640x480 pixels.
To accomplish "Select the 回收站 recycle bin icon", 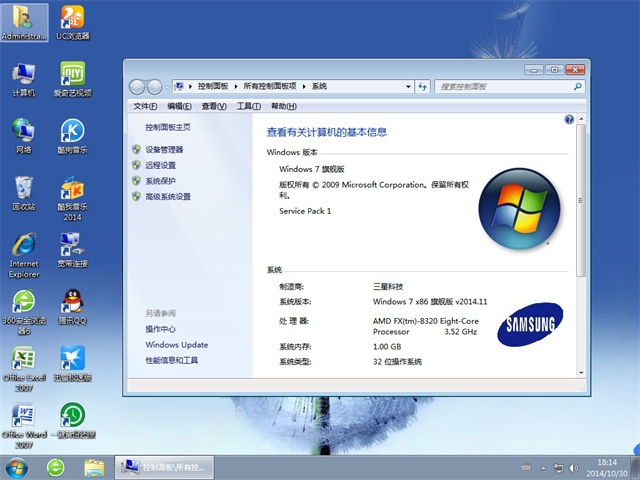I will pyautogui.click(x=23, y=188).
